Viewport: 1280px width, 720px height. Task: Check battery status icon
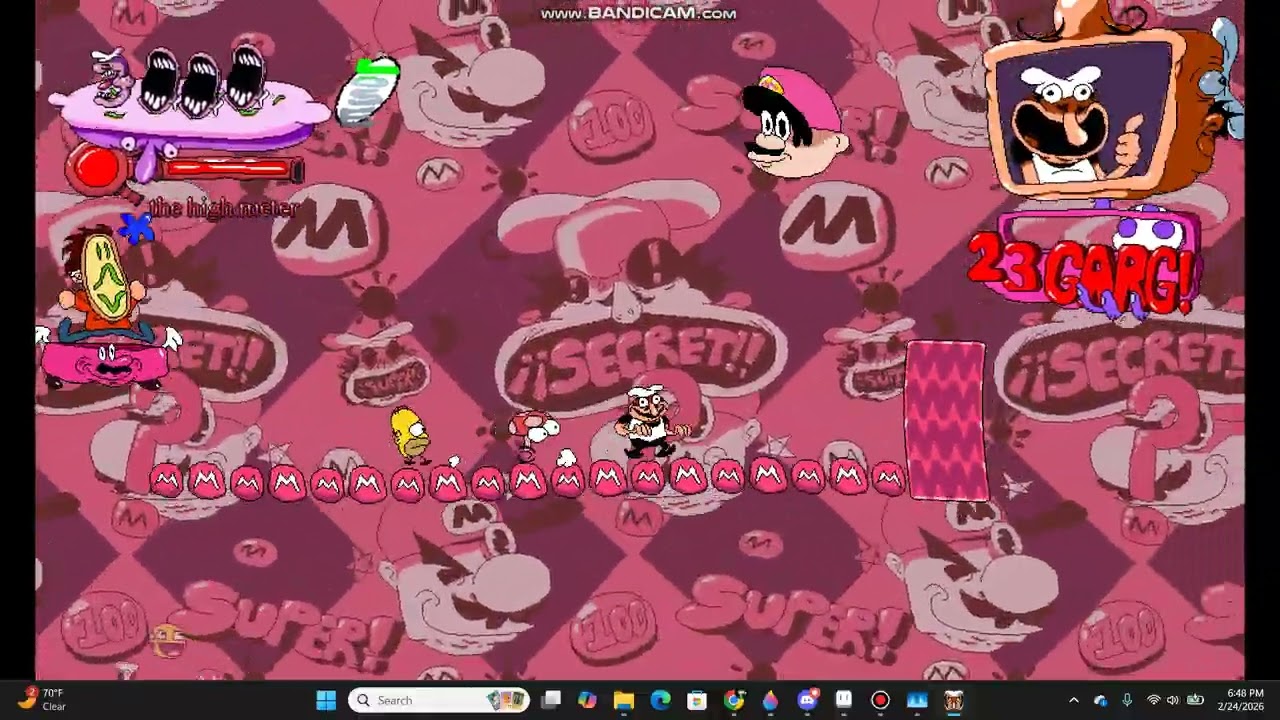click(1194, 700)
